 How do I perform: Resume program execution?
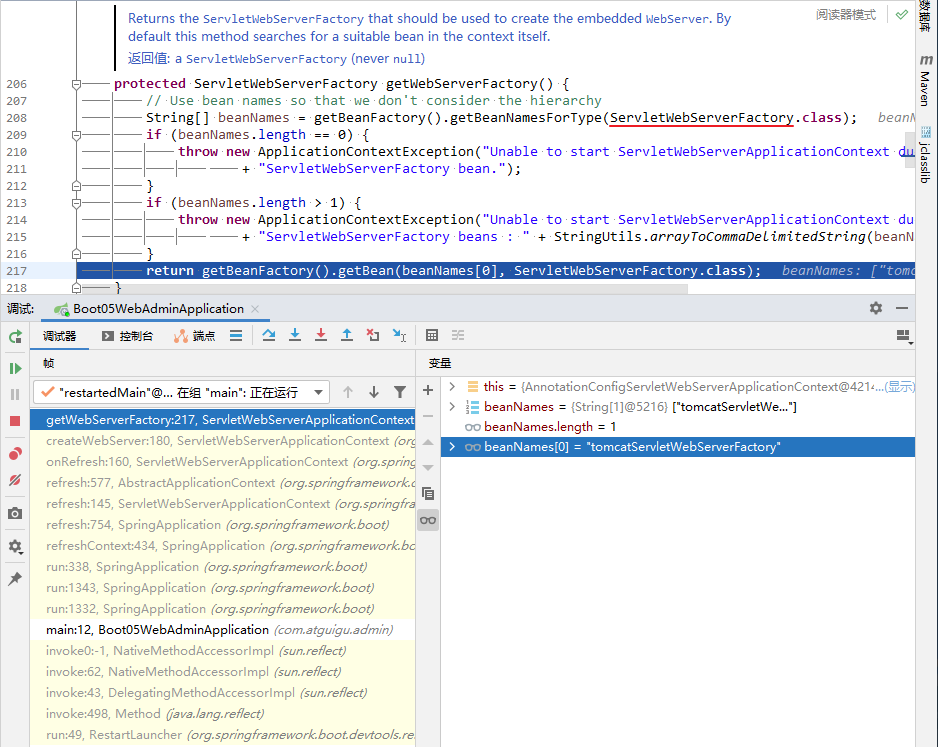16,368
